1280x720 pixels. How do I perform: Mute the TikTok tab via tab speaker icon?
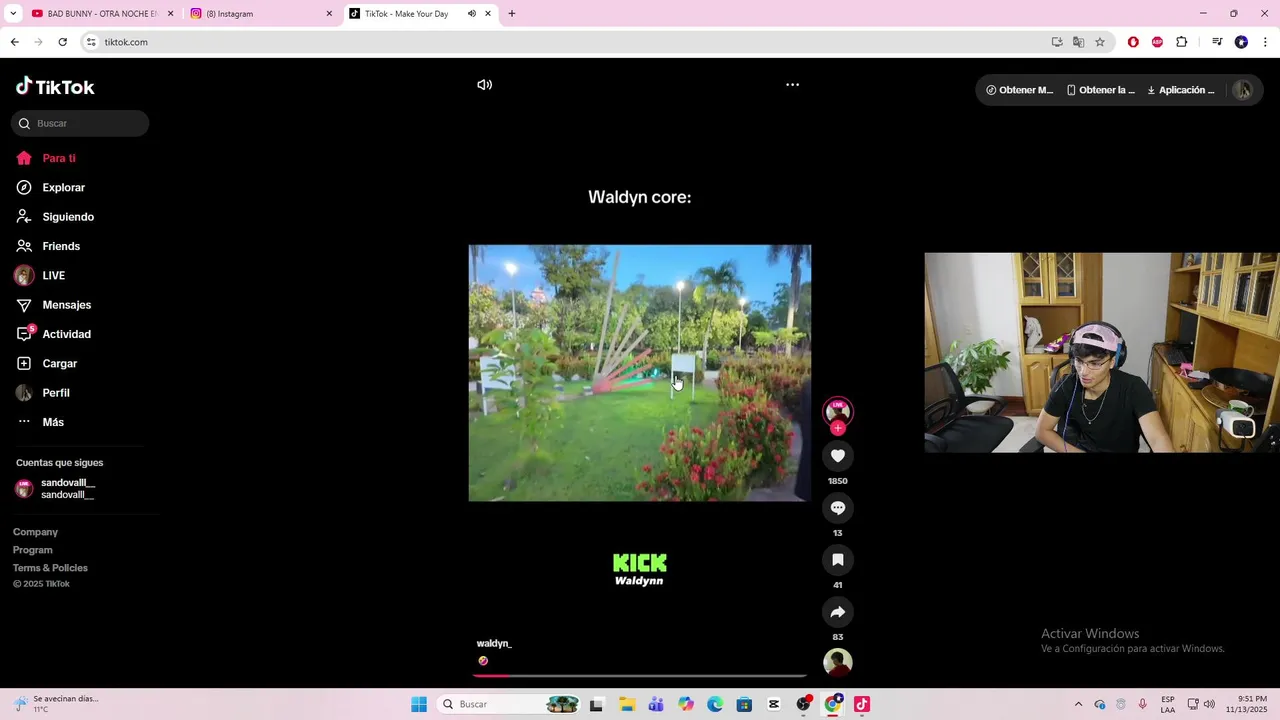tap(471, 14)
